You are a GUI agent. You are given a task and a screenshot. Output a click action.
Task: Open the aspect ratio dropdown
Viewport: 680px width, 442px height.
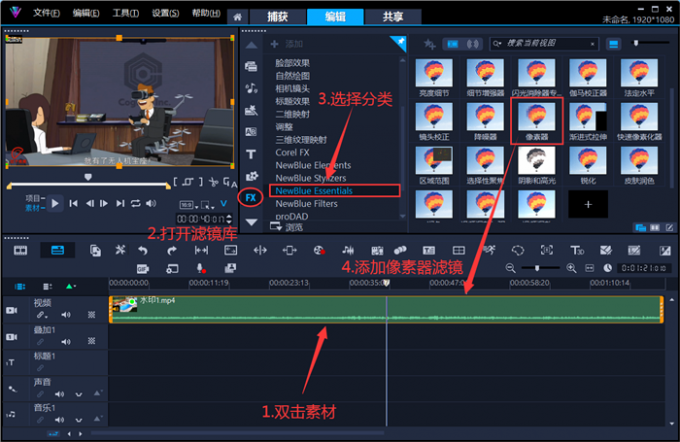[189, 205]
